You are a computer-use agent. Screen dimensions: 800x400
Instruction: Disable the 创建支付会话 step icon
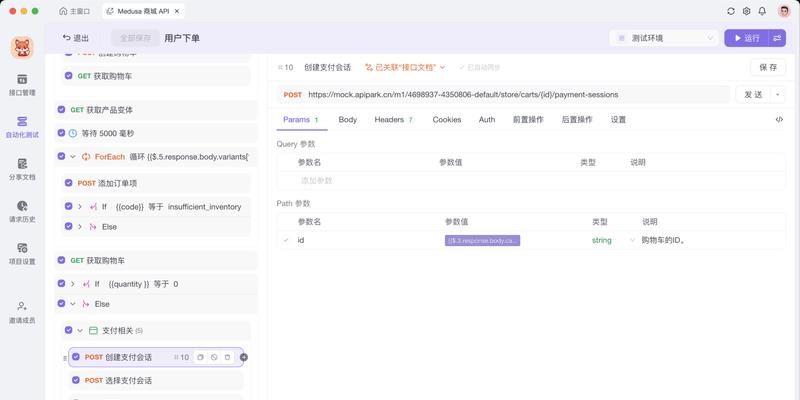click(x=214, y=357)
